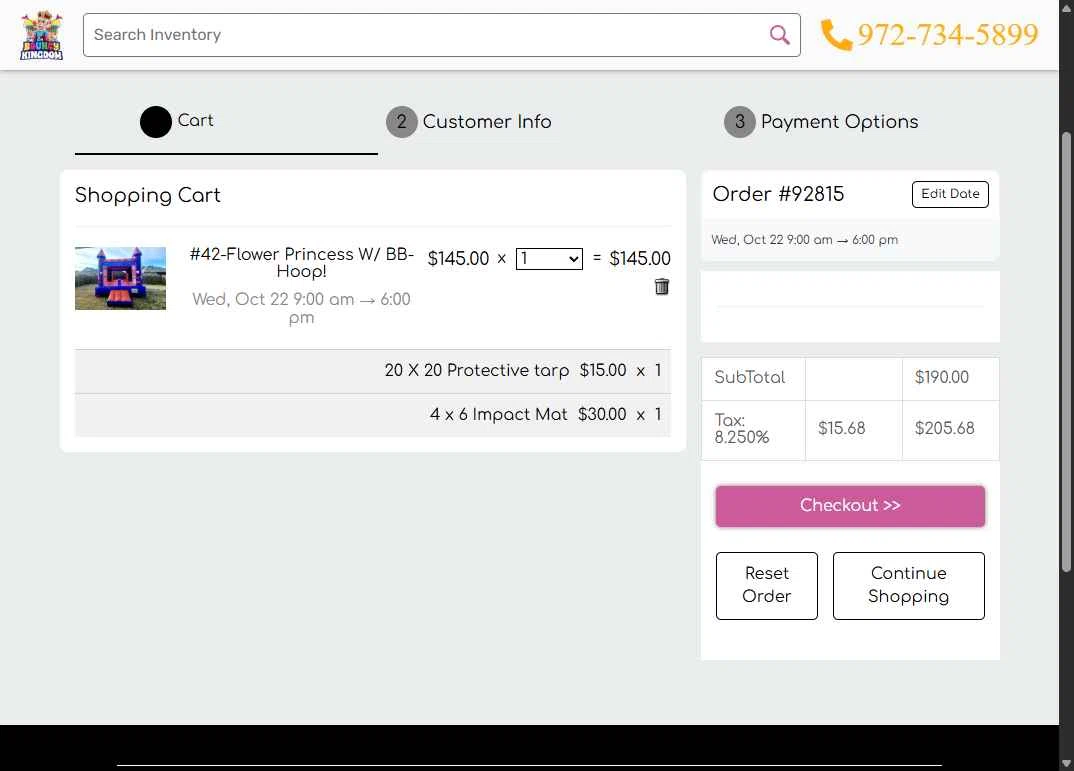Click the $205.68 total amount
Viewport: 1074px width, 771px height.
(945, 429)
